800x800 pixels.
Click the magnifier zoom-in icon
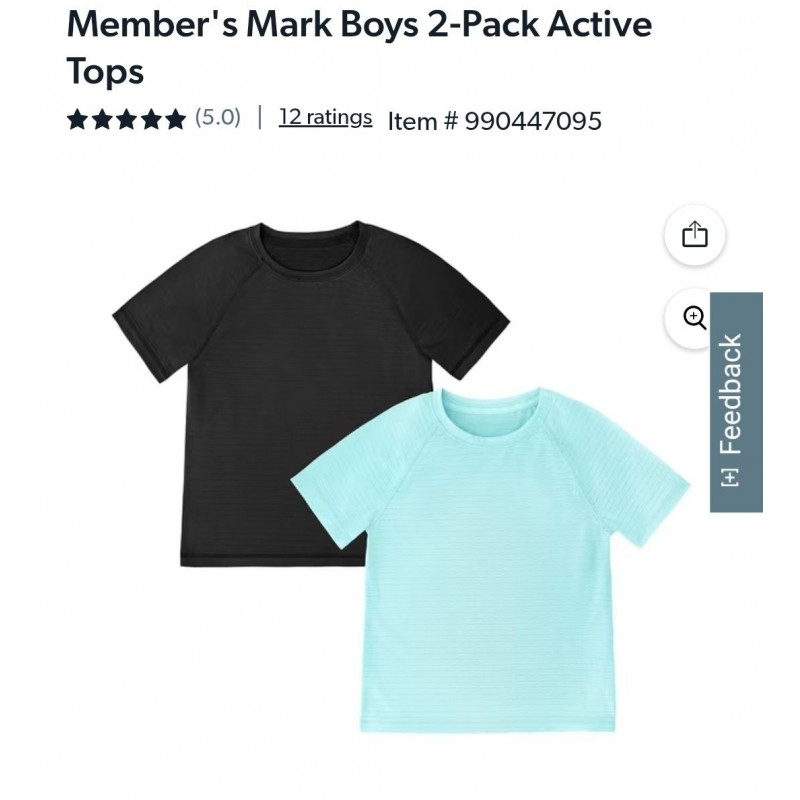pyautogui.click(x=694, y=318)
